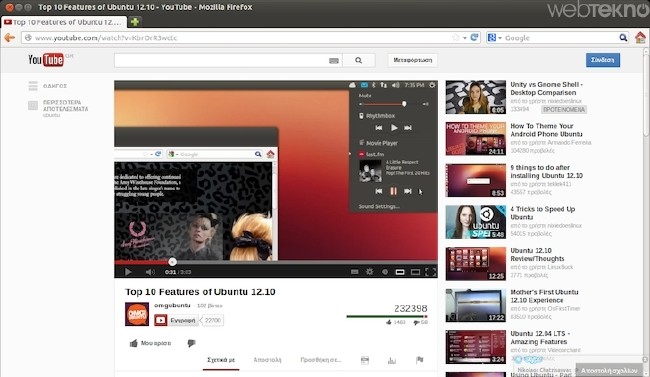Open Unity vs Gnome Shell thumbnail
This screenshot has height=377, width=650.
(476, 97)
